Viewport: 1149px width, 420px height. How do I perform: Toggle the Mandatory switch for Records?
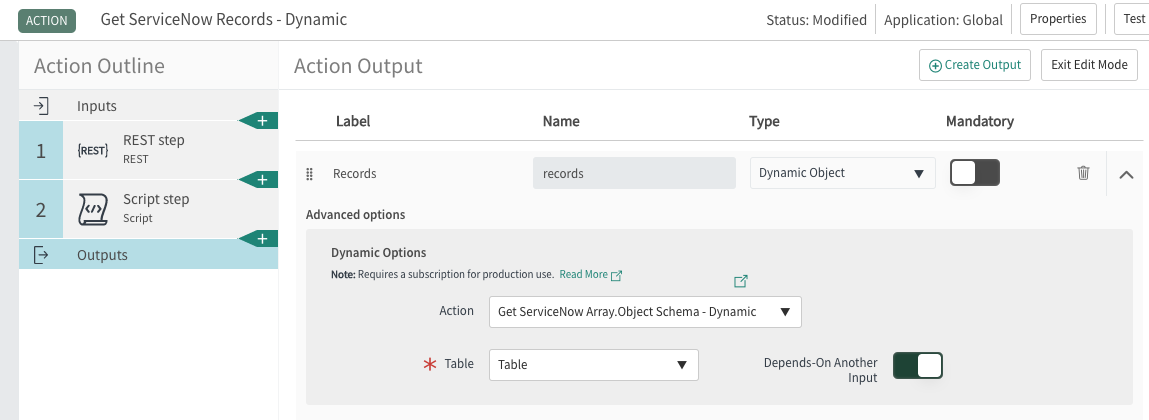[x=975, y=173]
